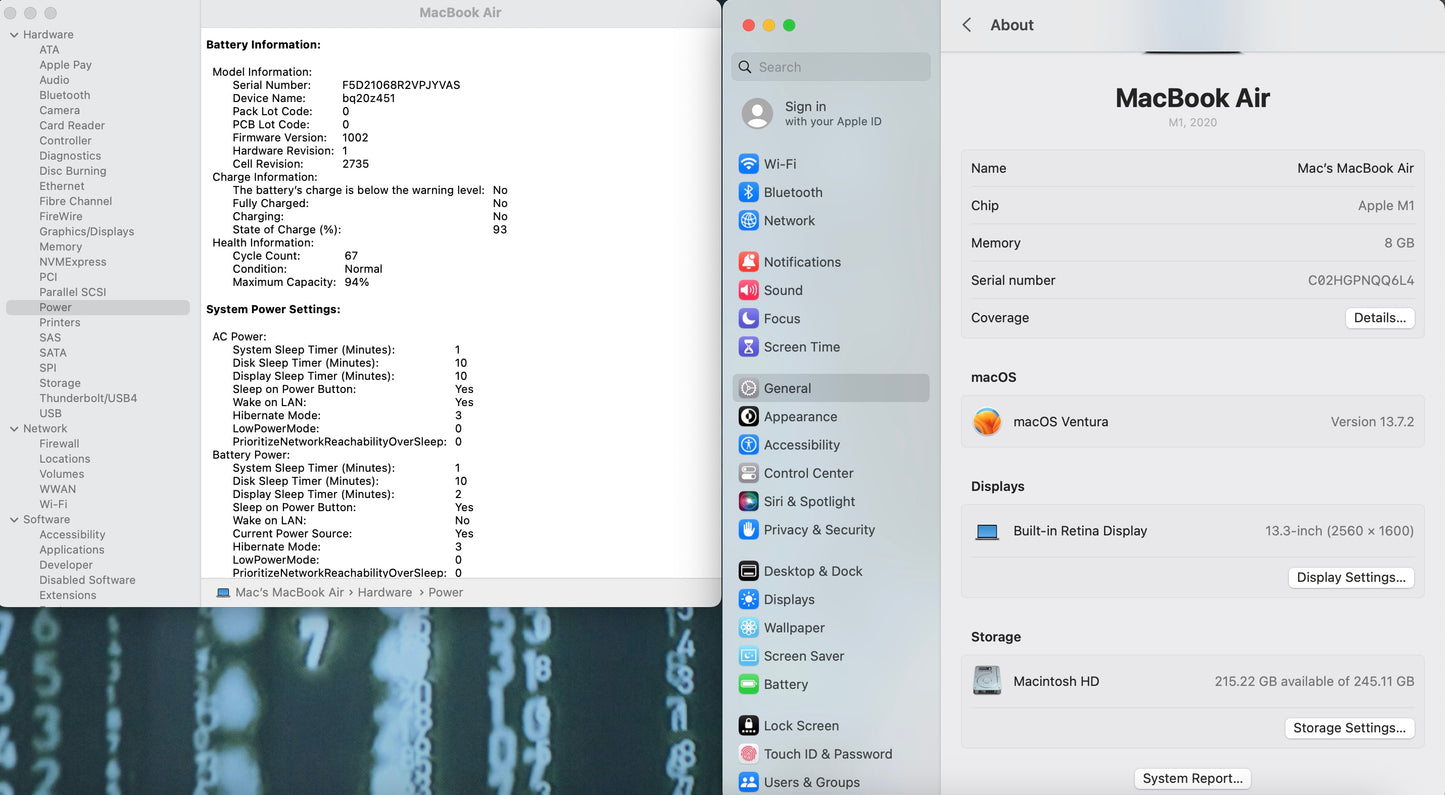Open Touch ID & Password fingerprint icon
The image size is (1445, 795).
[x=748, y=754]
